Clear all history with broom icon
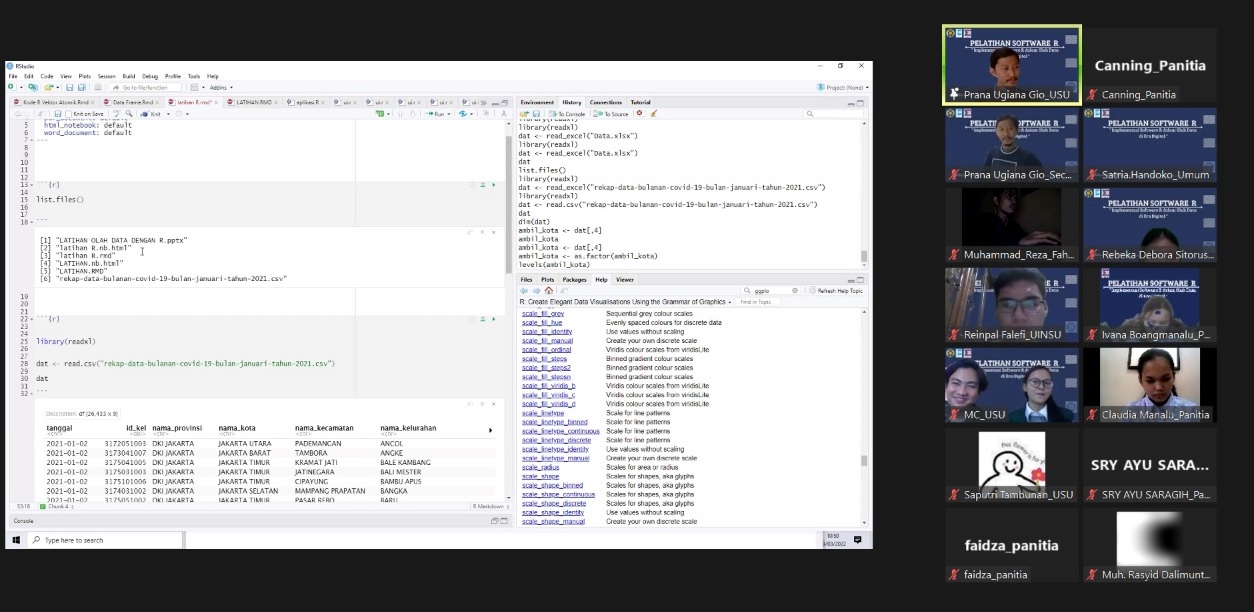 (654, 114)
